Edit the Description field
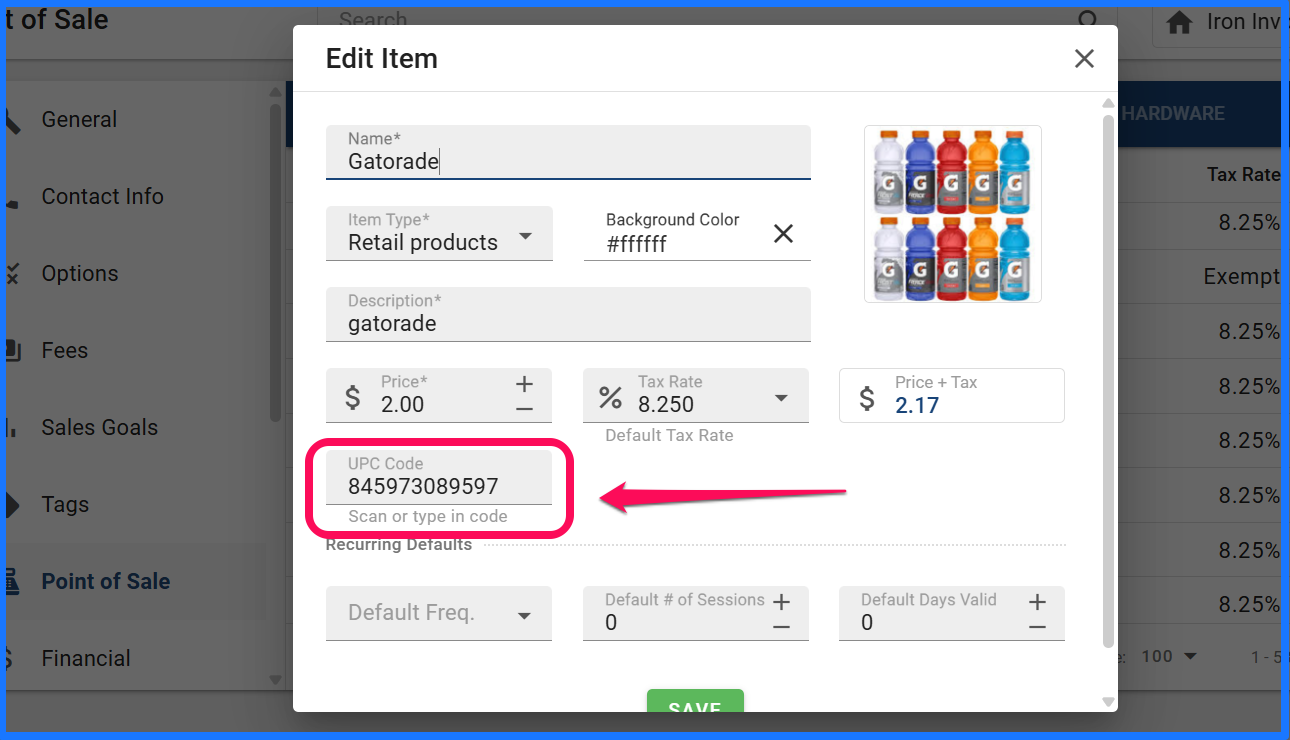Viewport: 1290px width, 740px height. [568, 314]
